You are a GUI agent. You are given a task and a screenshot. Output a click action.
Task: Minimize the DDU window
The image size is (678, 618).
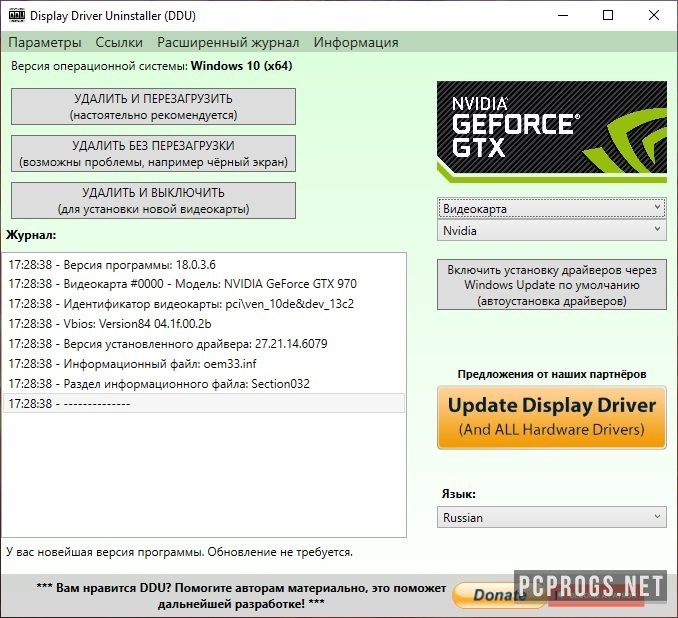[563, 16]
